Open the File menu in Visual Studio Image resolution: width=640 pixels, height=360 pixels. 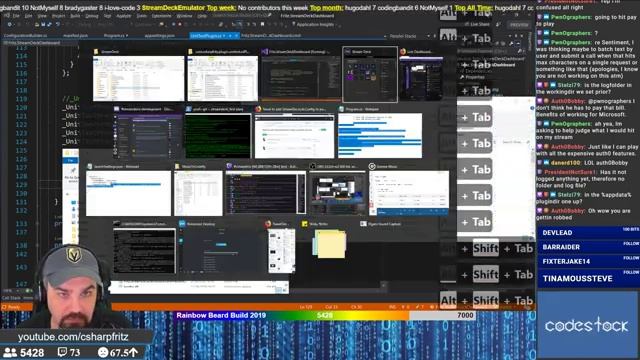[x=16, y=16]
